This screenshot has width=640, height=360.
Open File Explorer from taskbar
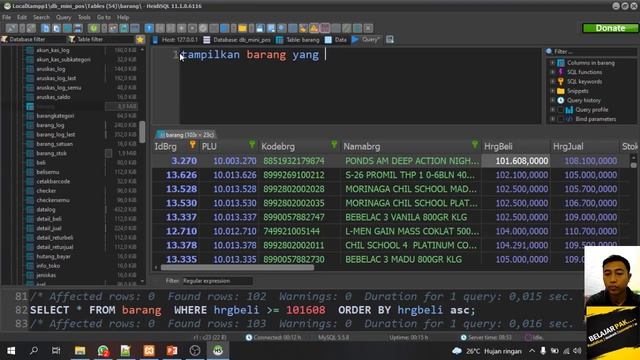coord(80,351)
